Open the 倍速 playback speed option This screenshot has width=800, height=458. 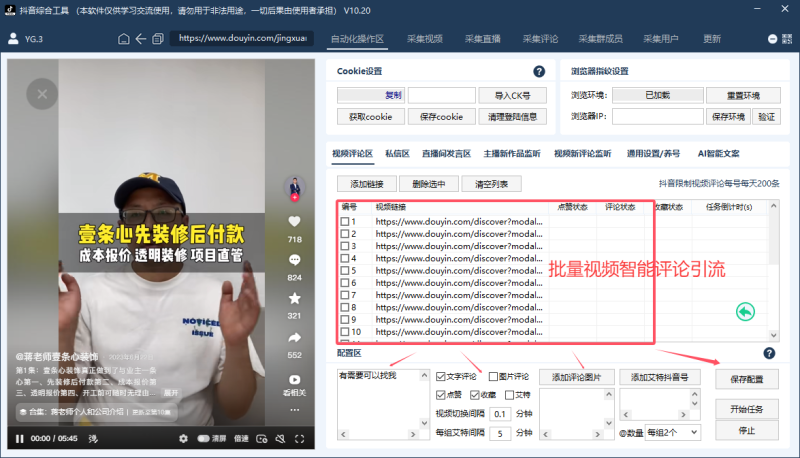(241, 439)
